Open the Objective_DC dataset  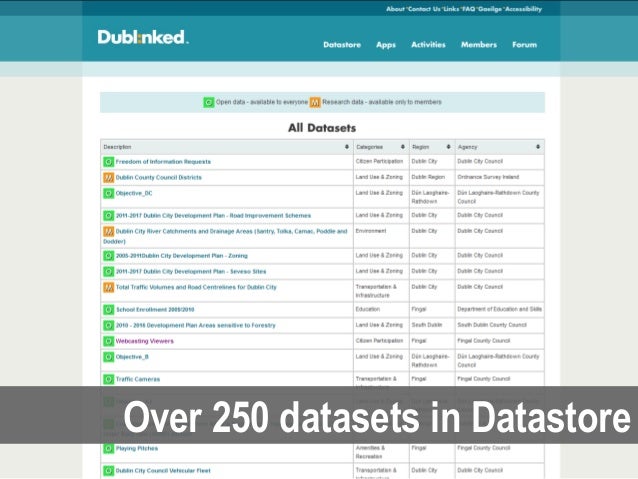[x=134, y=193]
